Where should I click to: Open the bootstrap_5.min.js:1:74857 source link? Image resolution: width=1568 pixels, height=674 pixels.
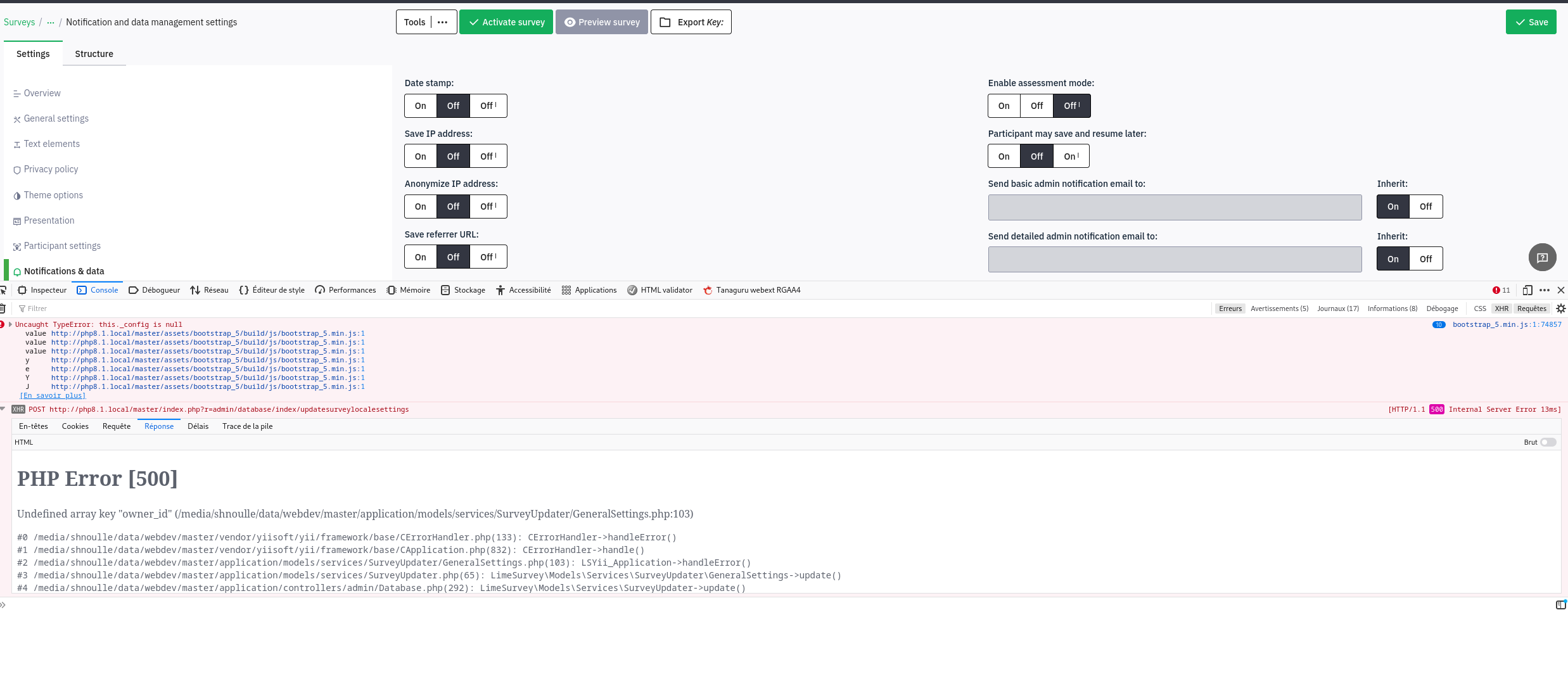(1507, 324)
